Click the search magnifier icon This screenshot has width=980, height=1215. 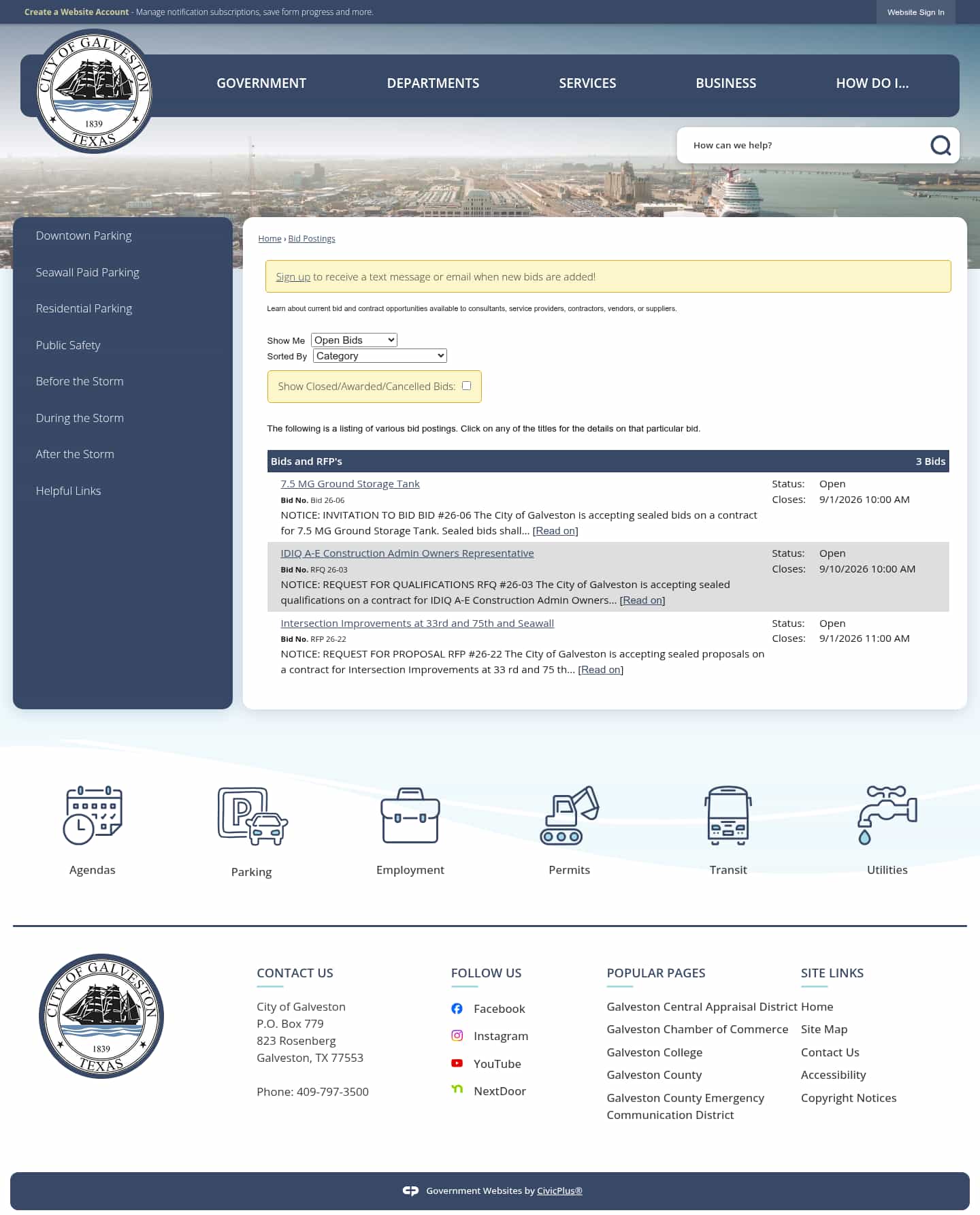(941, 145)
